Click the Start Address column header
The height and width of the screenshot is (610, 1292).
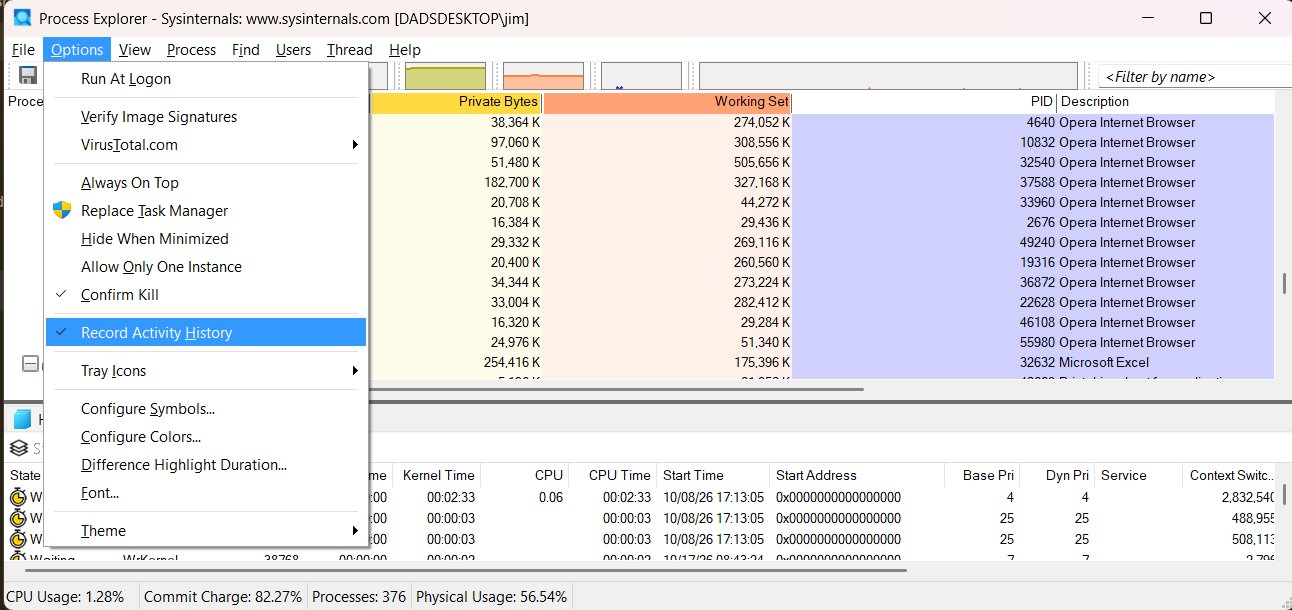point(857,475)
